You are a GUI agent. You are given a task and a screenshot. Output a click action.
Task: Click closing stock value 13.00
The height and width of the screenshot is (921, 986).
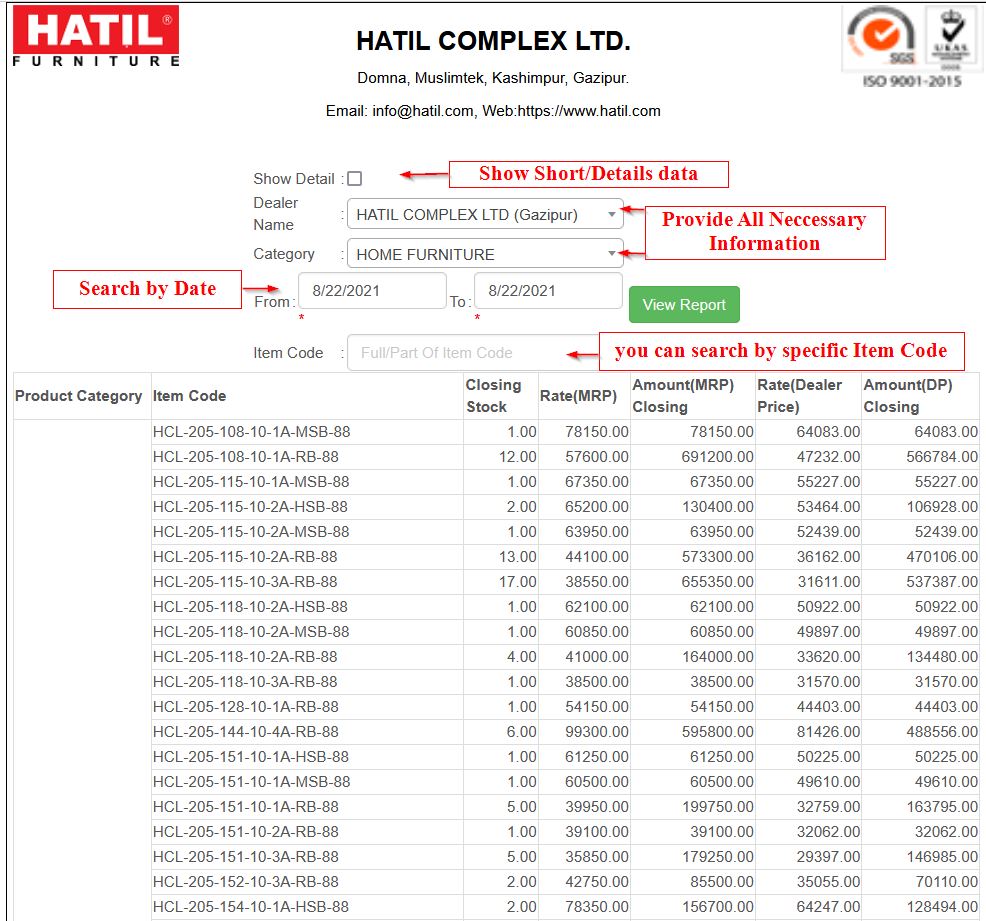[x=518, y=557]
